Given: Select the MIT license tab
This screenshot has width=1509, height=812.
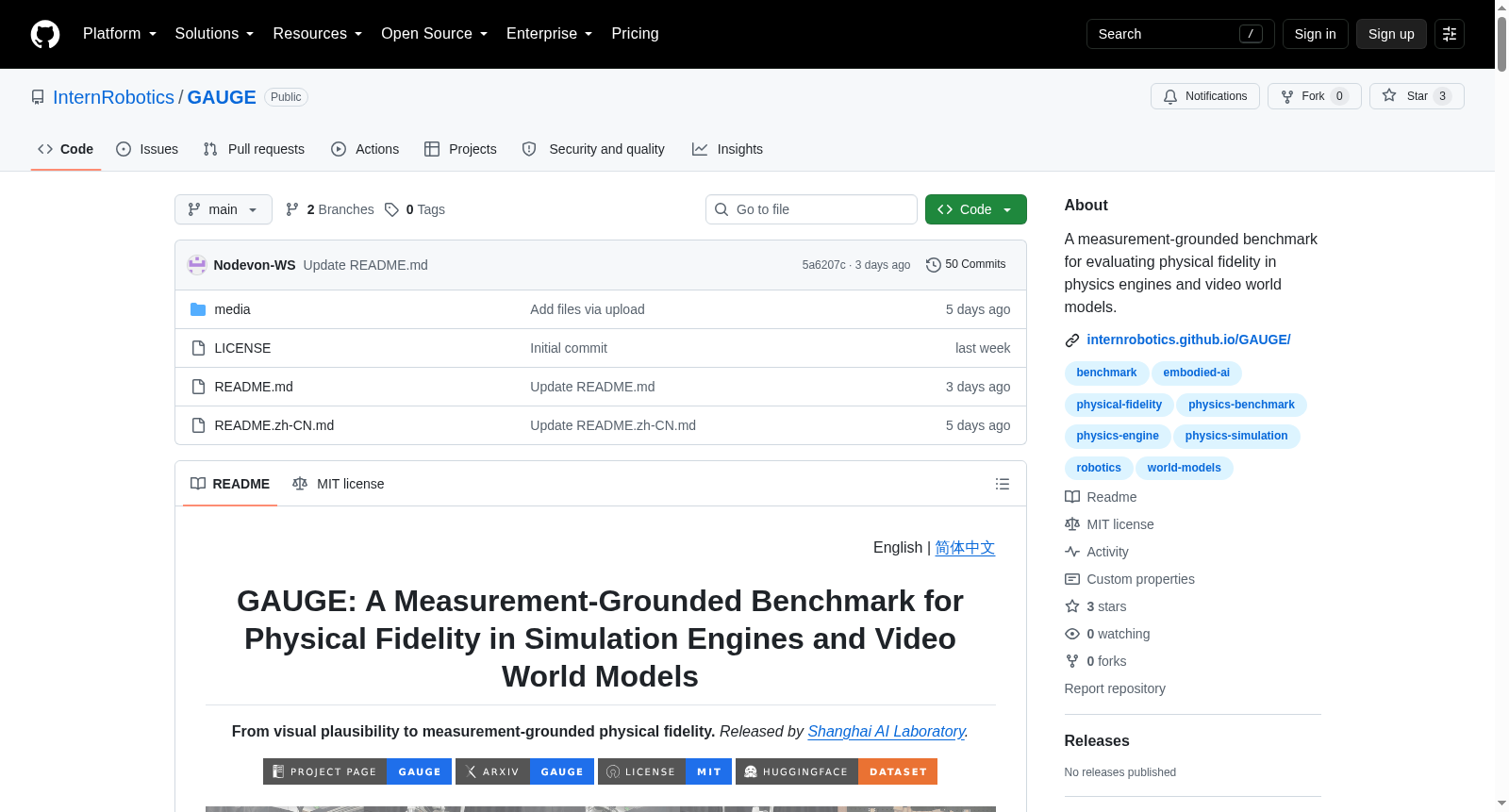Looking at the screenshot, I should coord(339,484).
